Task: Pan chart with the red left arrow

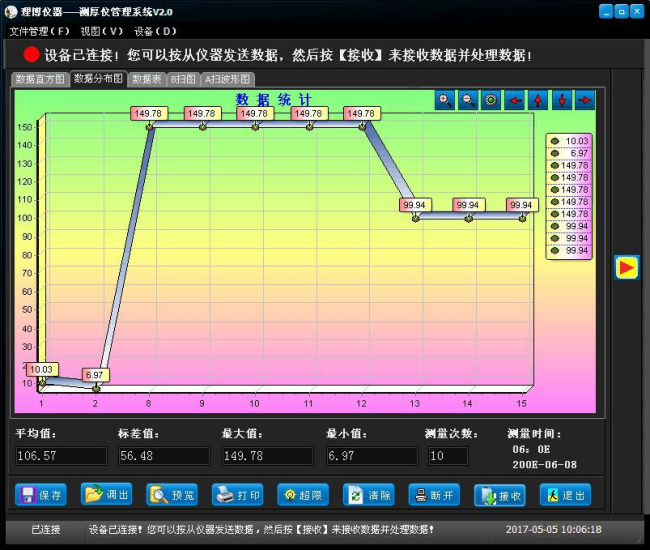Action: [x=515, y=100]
